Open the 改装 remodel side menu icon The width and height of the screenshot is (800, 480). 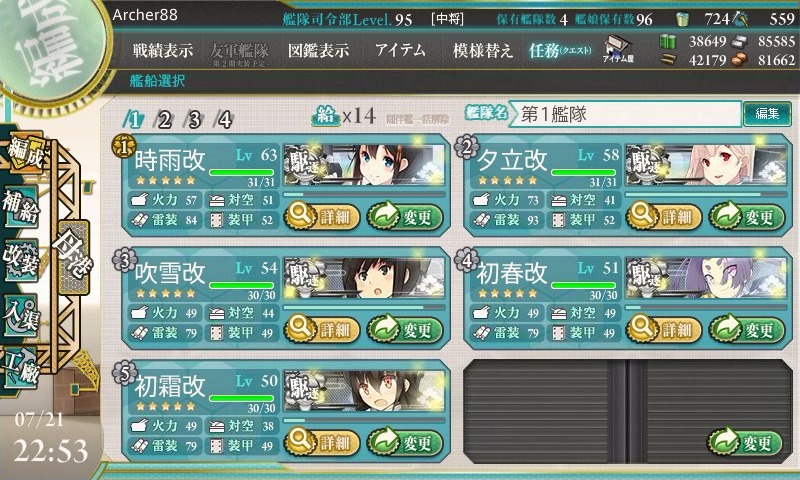click(21, 260)
